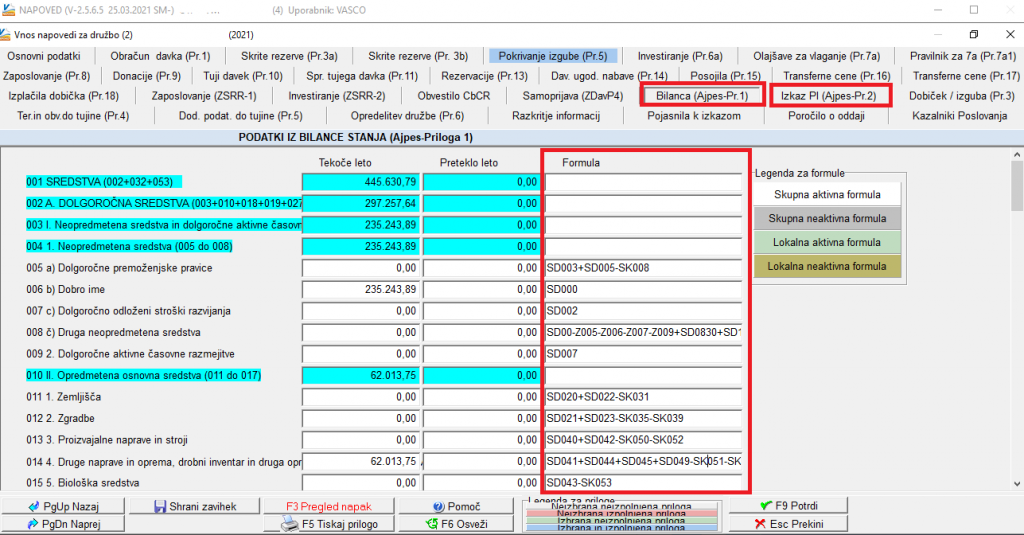Cancel using Esc Prekini button
Image resolution: width=1024 pixels, height=535 pixels.
(x=788, y=523)
